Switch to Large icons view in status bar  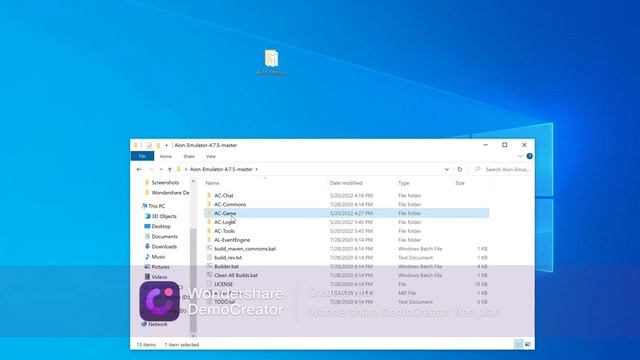(528, 344)
